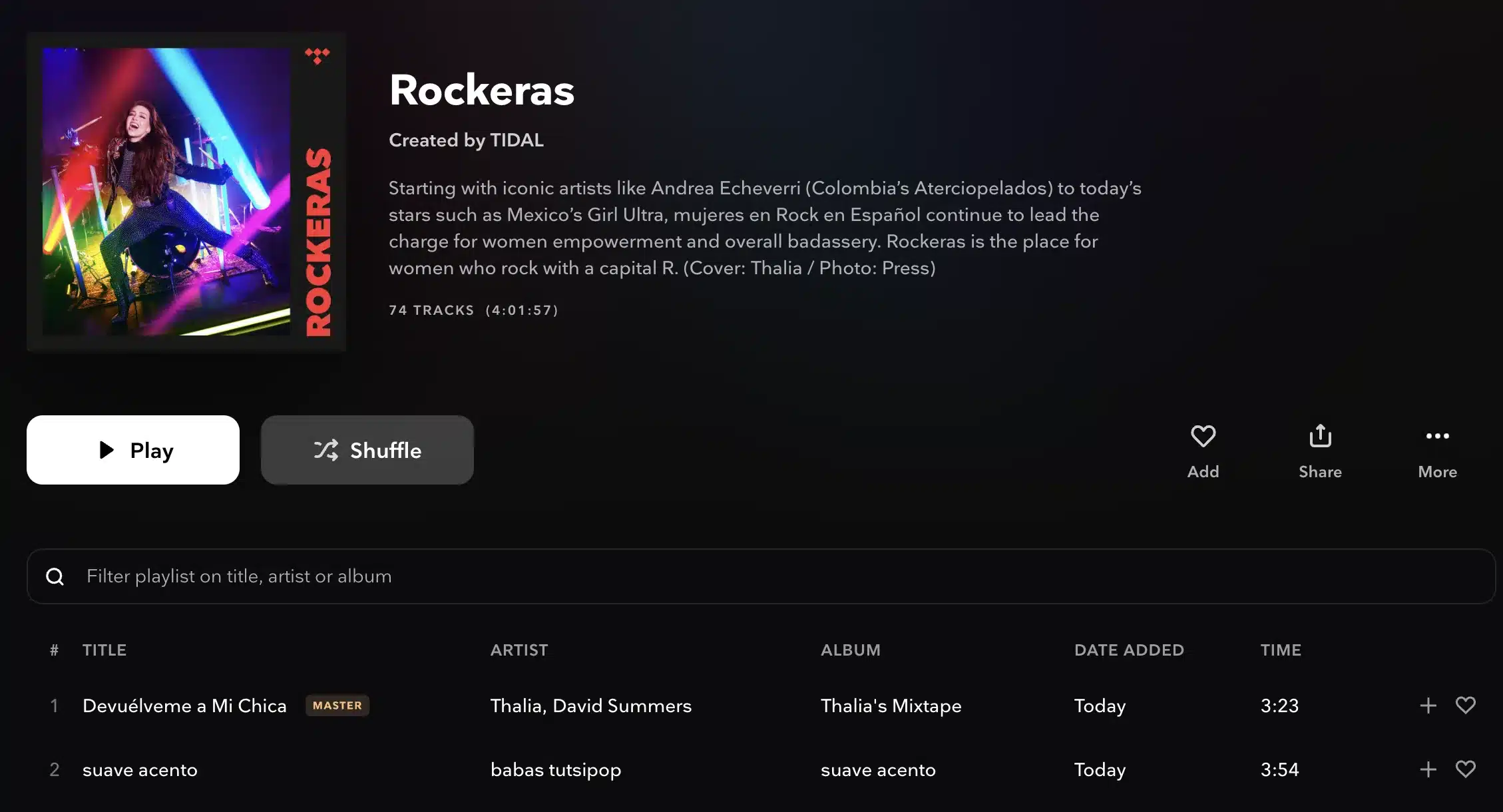Open artist babas tutsipop
Screen dimensions: 1503x812
click(555, 769)
